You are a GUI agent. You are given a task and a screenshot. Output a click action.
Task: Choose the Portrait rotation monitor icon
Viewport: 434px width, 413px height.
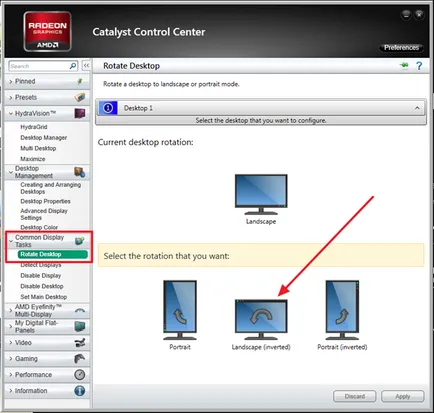180,310
